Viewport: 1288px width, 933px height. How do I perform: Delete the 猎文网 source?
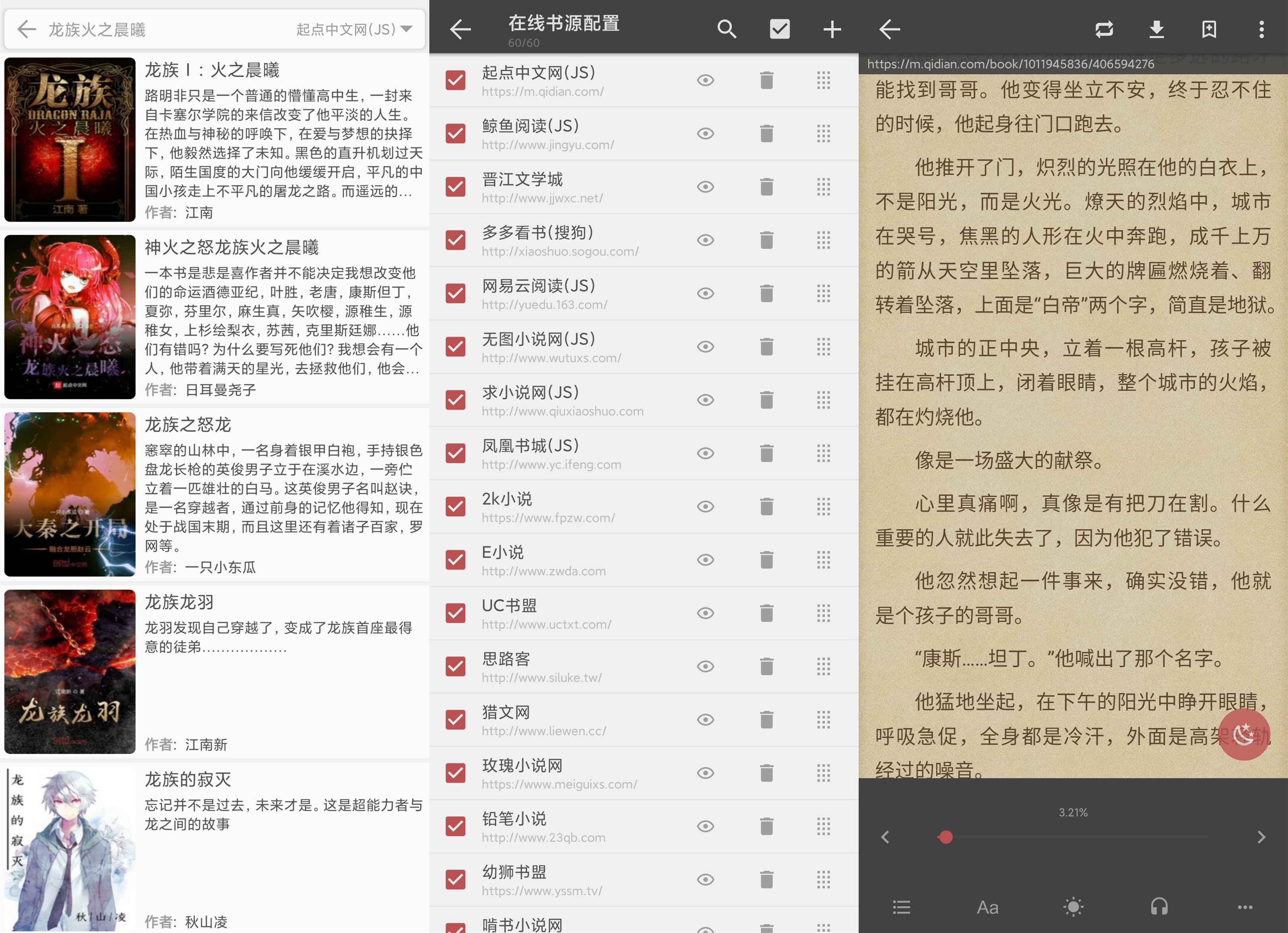(767, 719)
